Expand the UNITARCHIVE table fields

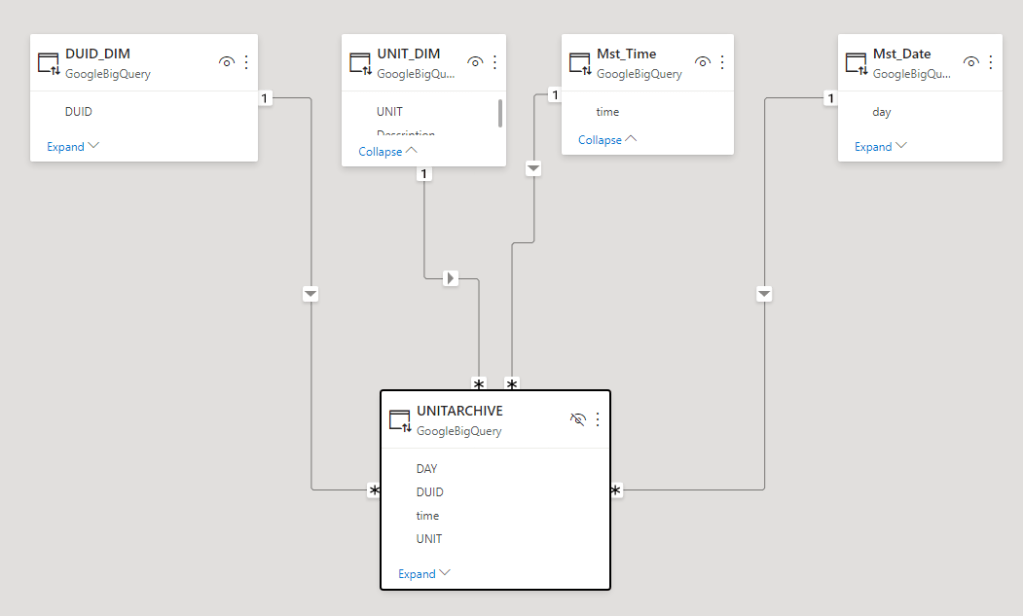424,574
